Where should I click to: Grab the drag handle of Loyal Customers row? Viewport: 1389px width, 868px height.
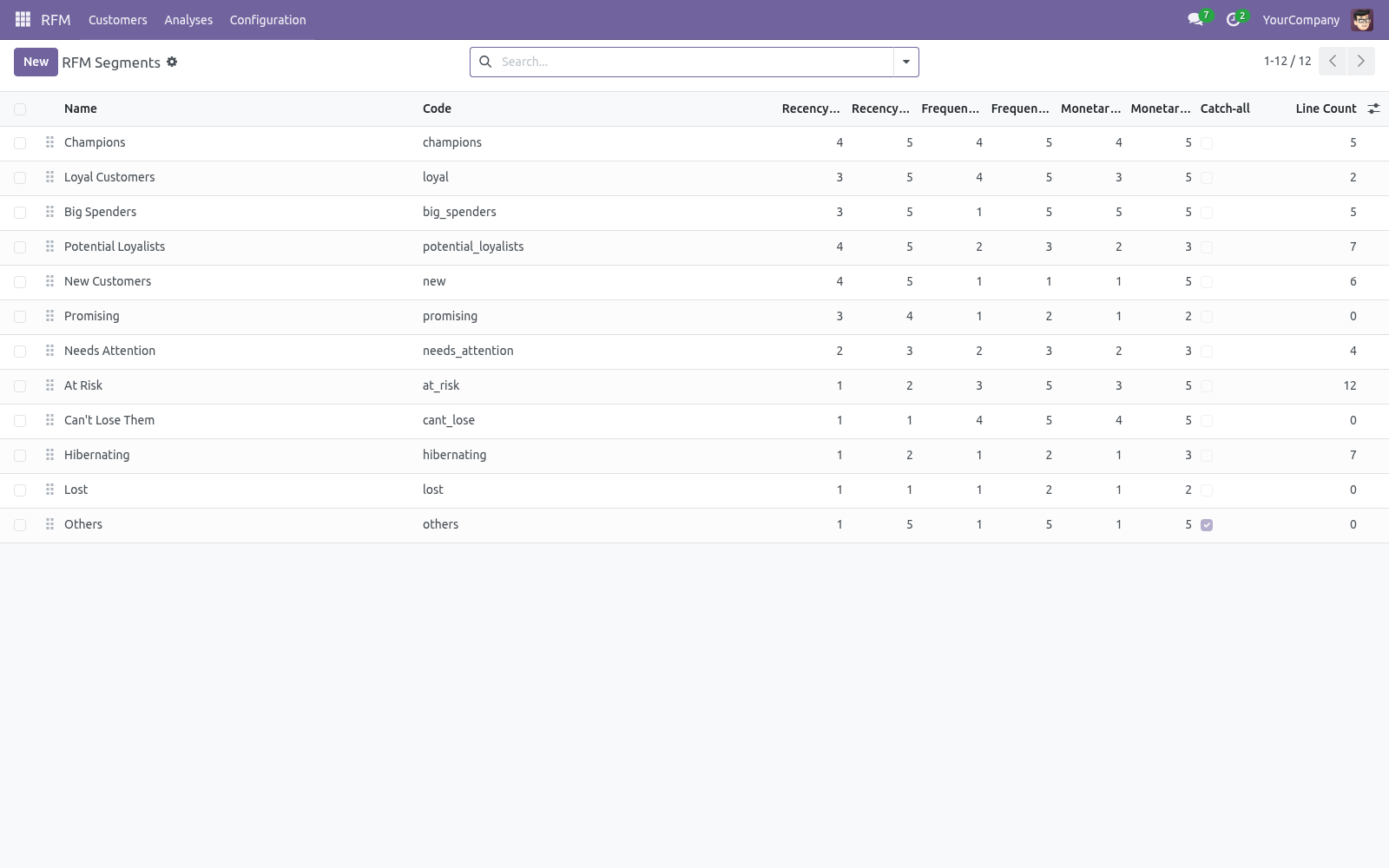click(x=49, y=177)
